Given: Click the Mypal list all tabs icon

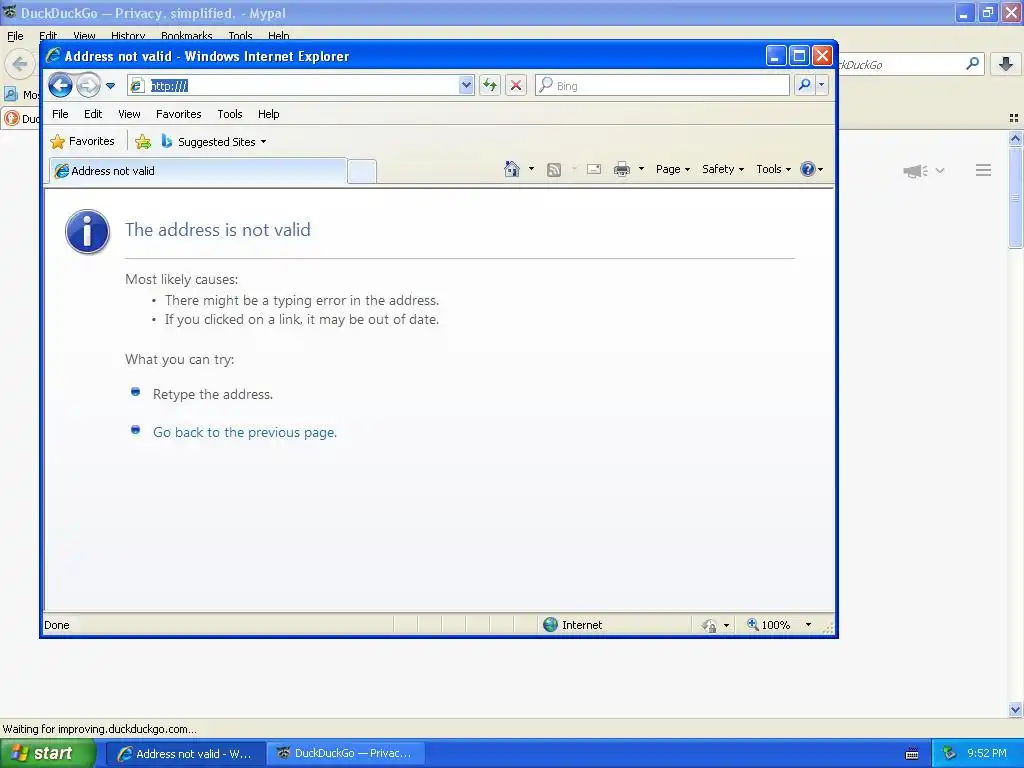Looking at the screenshot, I should pyautogui.click(x=1014, y=118).
